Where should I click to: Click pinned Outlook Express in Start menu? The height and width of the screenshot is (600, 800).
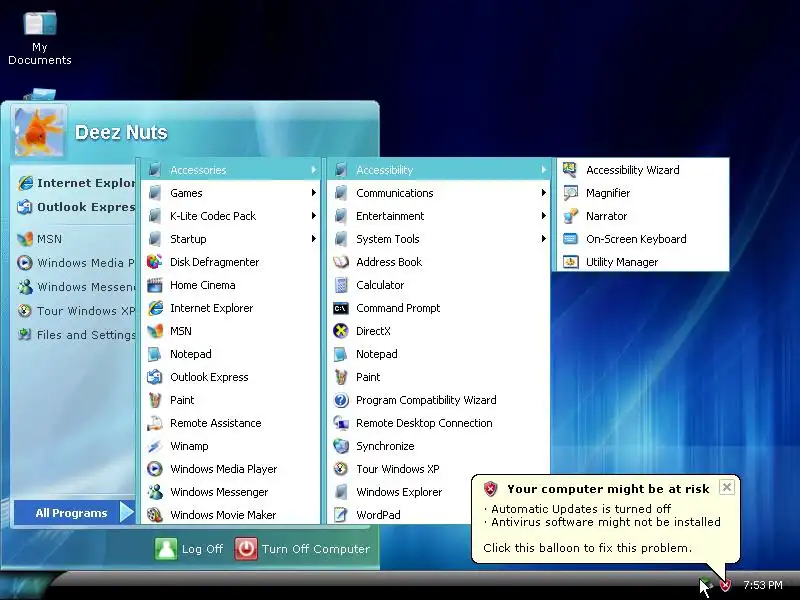[x=74, y=207]
